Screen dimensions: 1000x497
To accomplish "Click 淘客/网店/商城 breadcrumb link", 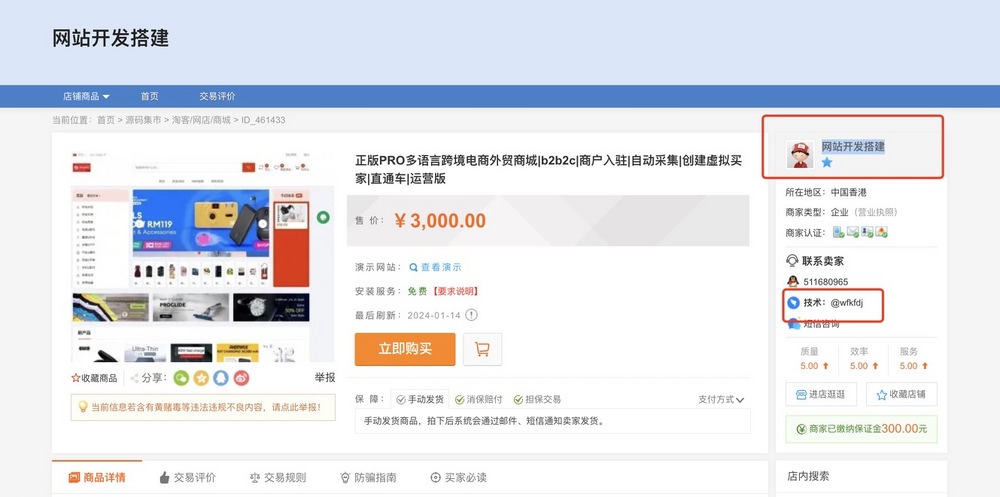I will [201, 120].
